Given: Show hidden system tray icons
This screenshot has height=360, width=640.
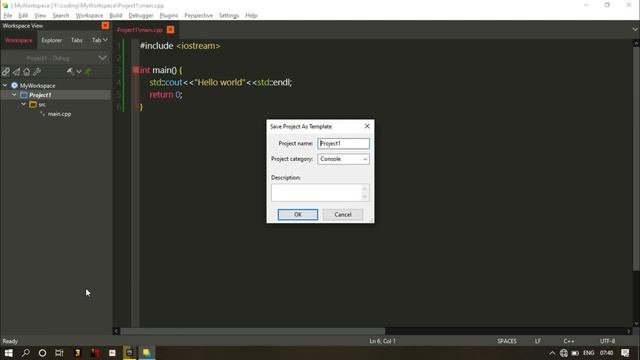Looking at the screenshot, I should pos(552,353).
